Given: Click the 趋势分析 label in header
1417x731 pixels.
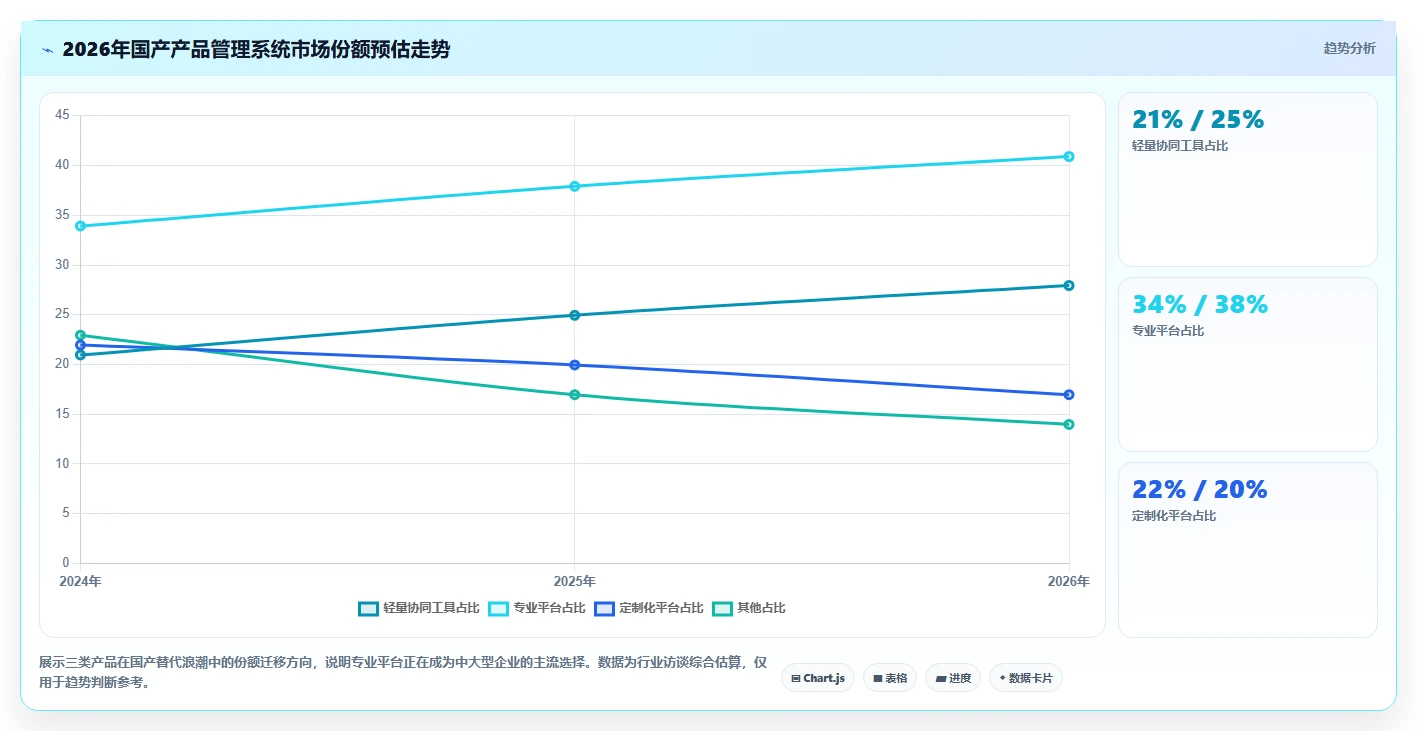Looking at the screenshot, I should (1349, 48).
